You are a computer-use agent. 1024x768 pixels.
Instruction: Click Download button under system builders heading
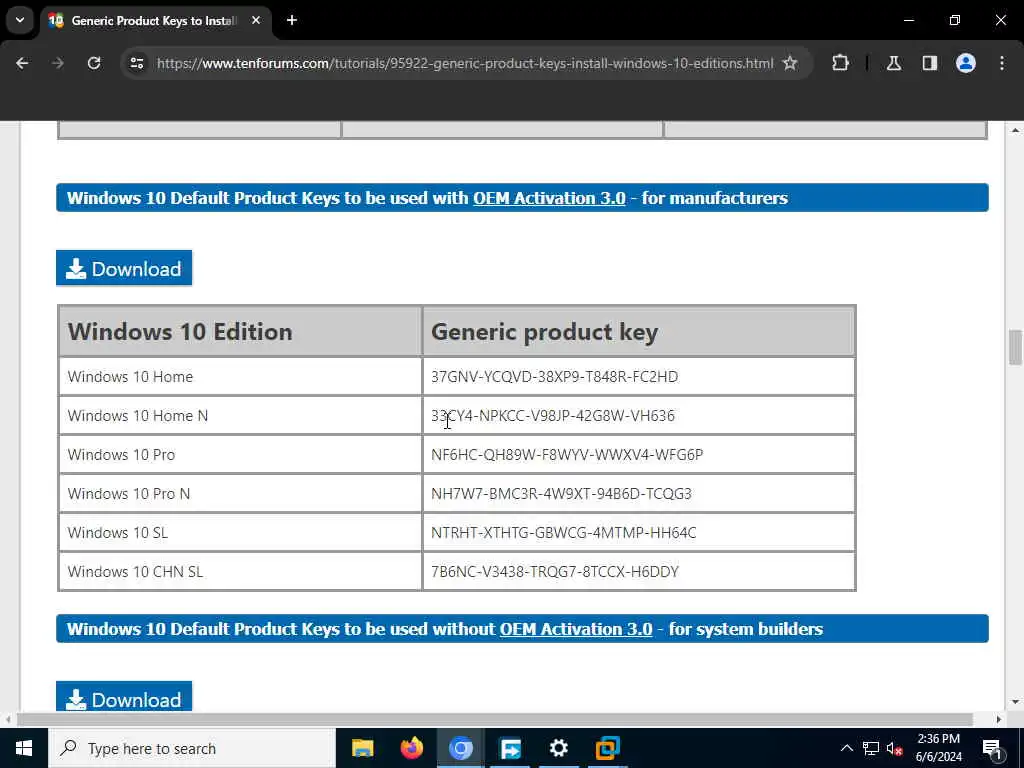pyautogui.click(x=124, y=696)
